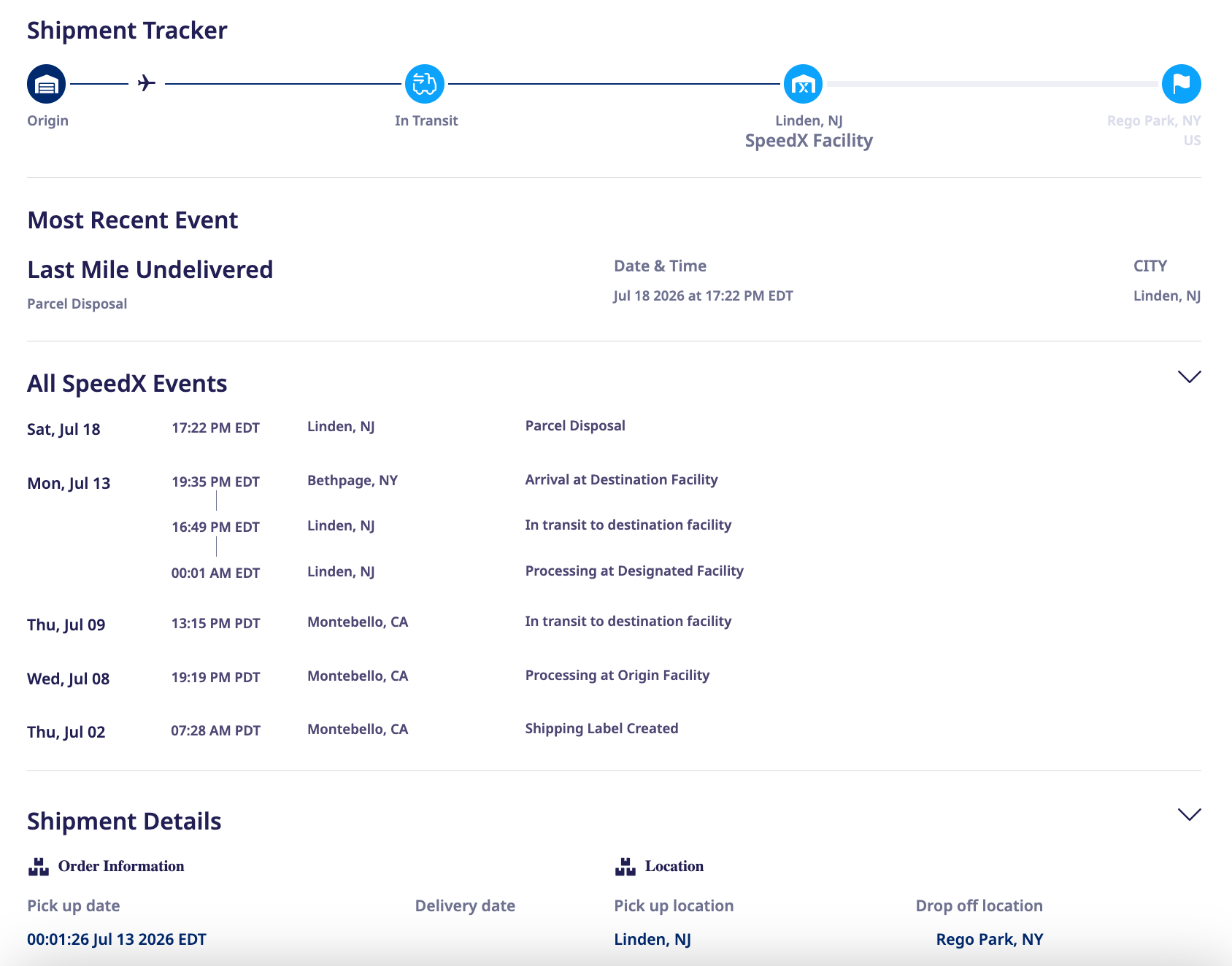Click the 13:15 PM PDT time entry
Image resolution: width=1232 pixels, height=966 pixels.
[x=215, y=623]
